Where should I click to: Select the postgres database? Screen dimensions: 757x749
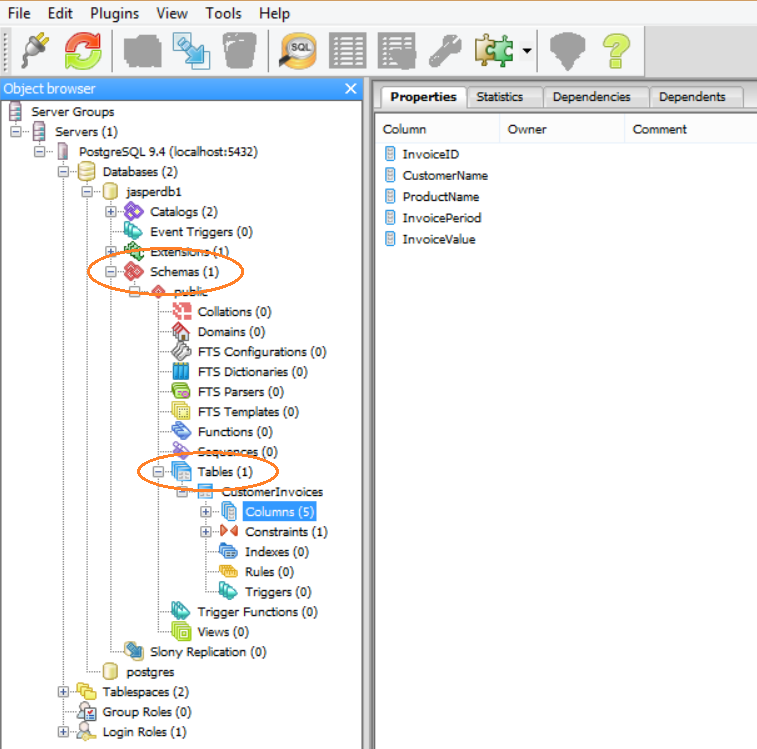click(150, 672)
